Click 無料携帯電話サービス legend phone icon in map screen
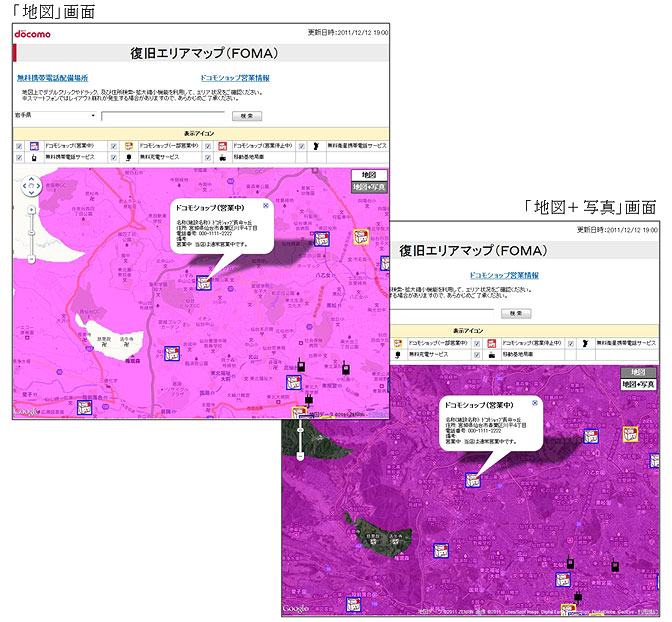 34,157
